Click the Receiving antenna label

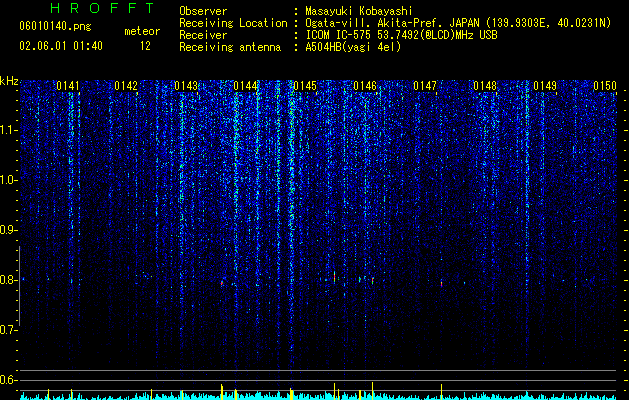[230, 47]
